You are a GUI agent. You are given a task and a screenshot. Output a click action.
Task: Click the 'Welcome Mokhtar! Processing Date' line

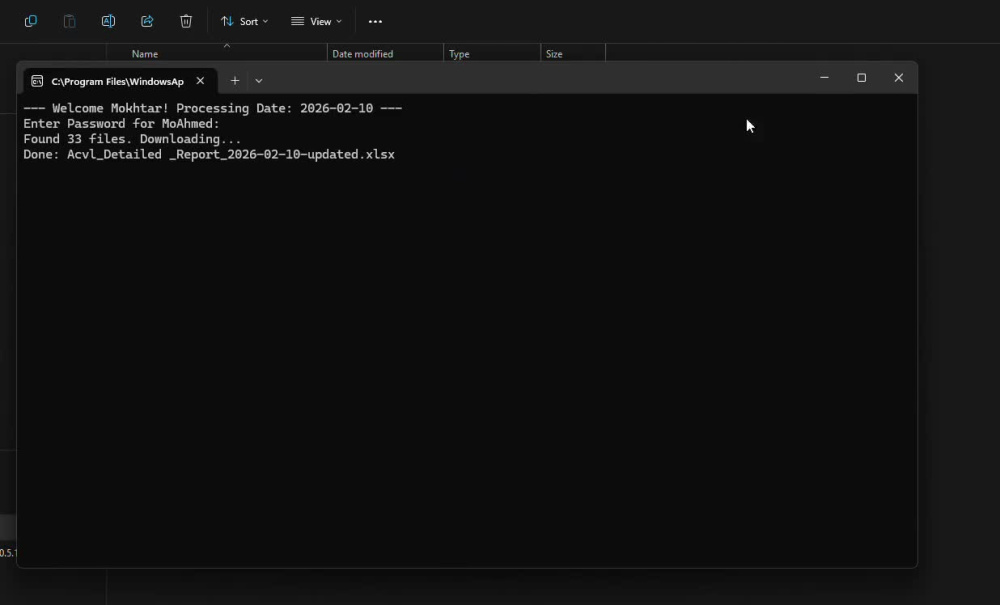coord(212,108)
